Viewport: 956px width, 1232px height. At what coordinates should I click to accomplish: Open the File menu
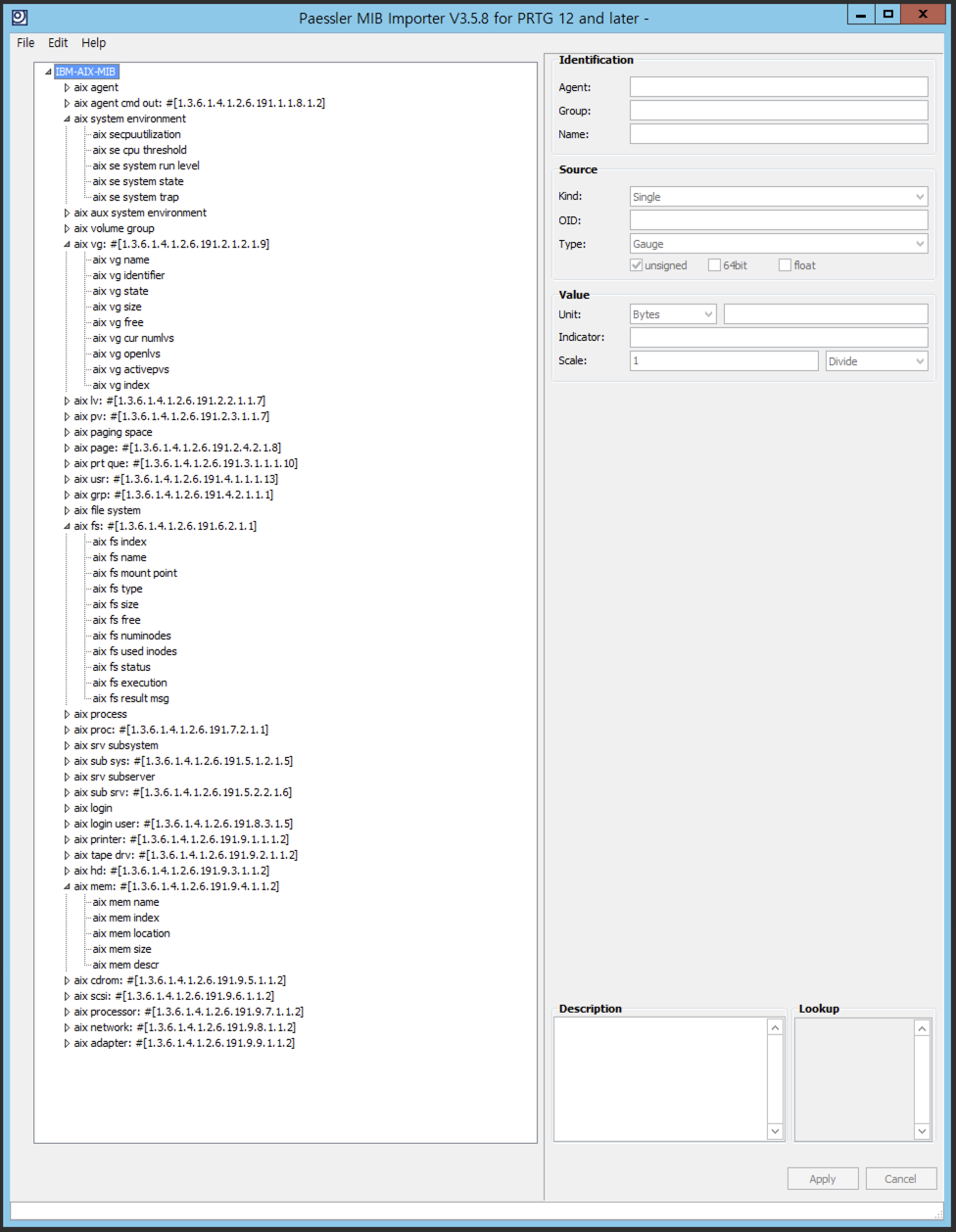coord(25,43)
